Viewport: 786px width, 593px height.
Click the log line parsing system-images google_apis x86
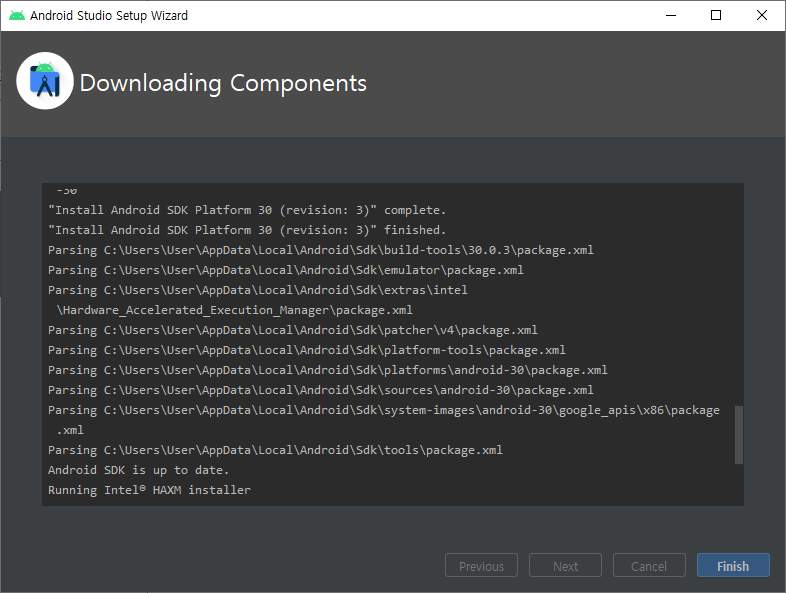(384, 420)
